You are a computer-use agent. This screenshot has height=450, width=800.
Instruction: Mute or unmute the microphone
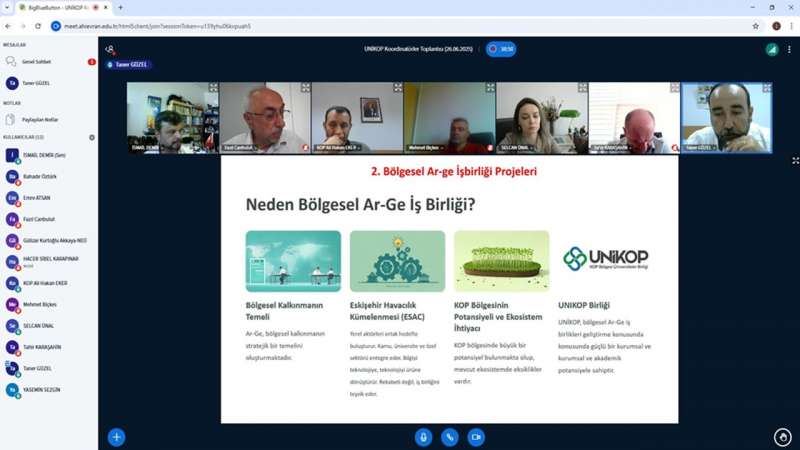(x=423, y=437)
